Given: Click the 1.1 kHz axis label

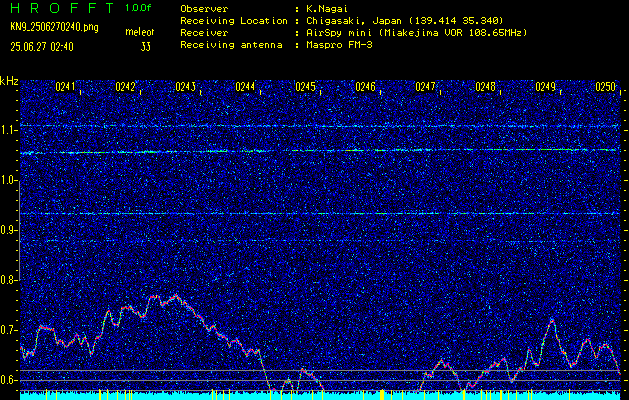Looking at the screenshot, I should coord(9,130).
